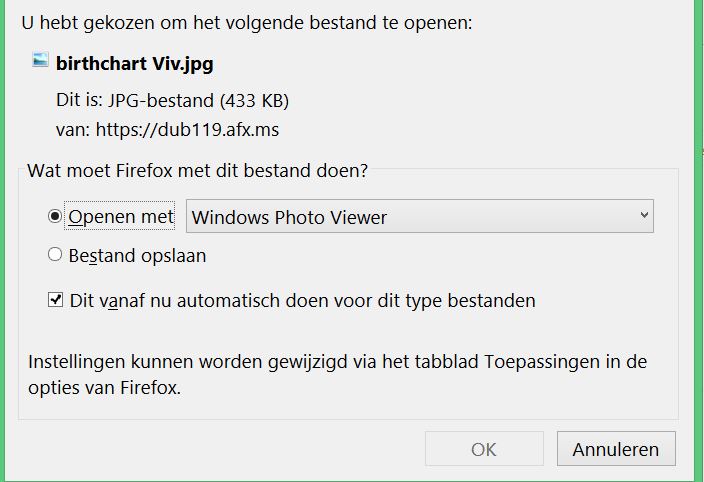
Task: Choose the "Bestand opslaan" radio button
Action: 55,254
